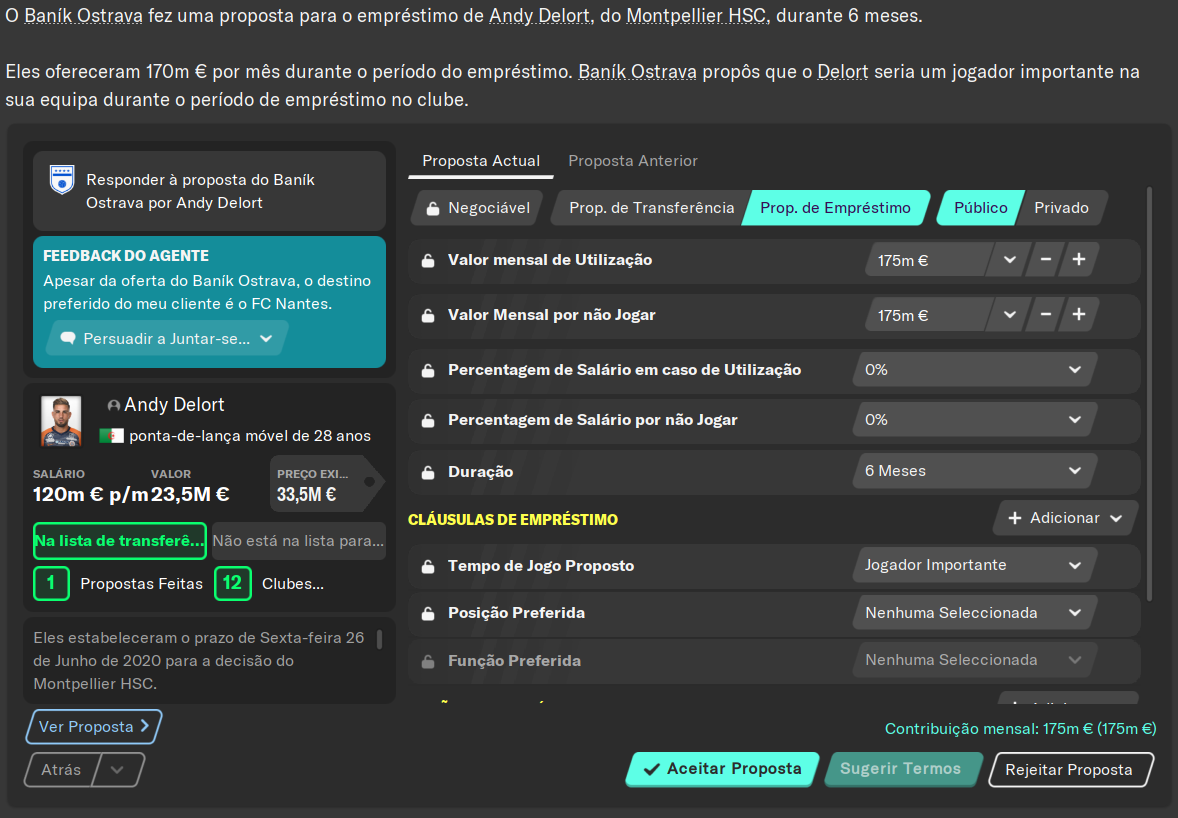This screenshot has width=1178, height=818.
Task: Open Andy Delort name in player card
Action: click(174, 405)
